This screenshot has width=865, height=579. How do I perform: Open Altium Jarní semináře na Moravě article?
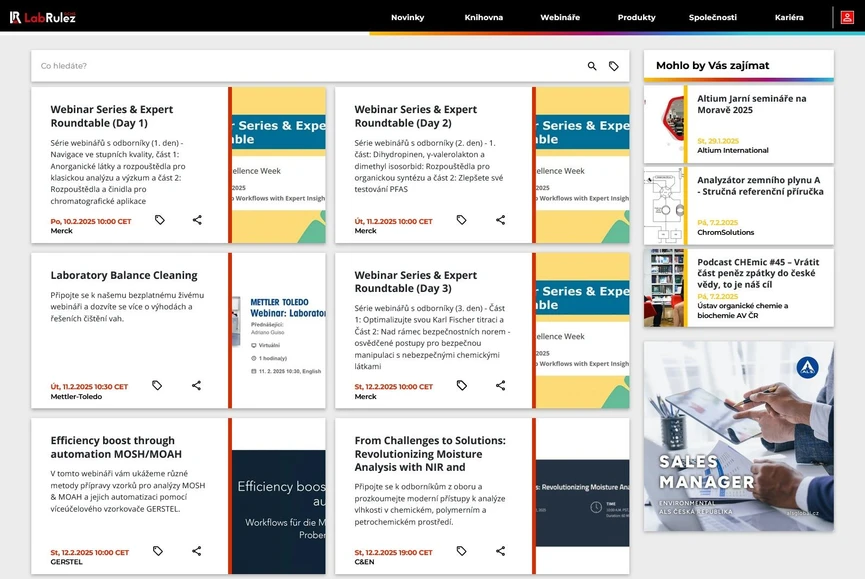(x=751, y=104)
